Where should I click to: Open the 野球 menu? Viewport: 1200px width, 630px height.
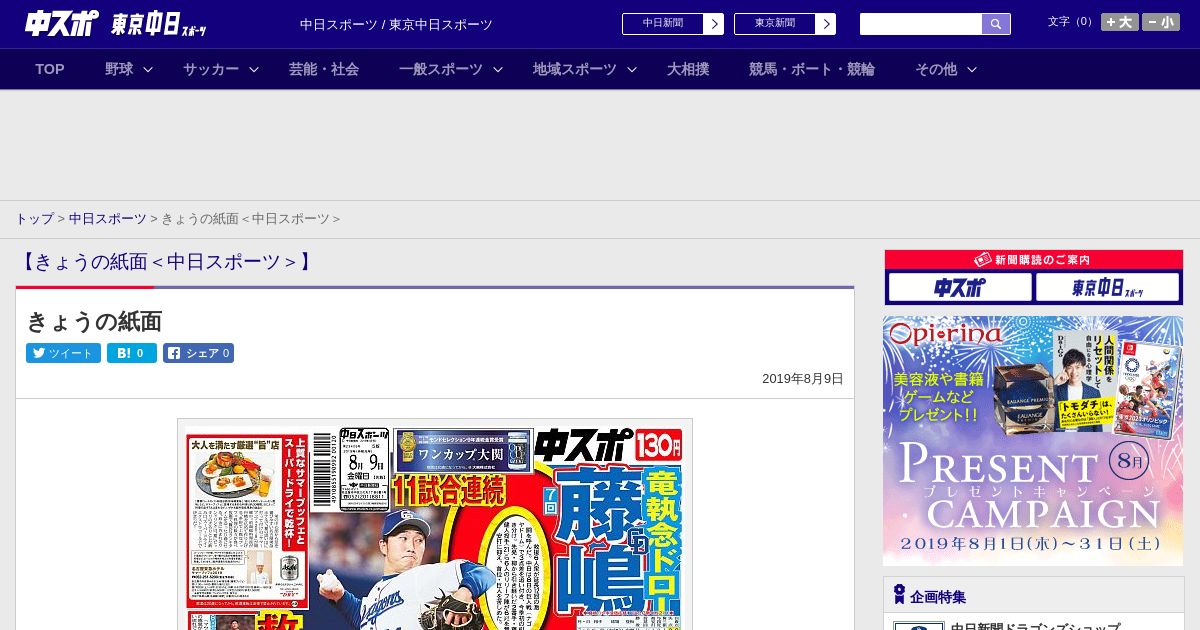119,69
